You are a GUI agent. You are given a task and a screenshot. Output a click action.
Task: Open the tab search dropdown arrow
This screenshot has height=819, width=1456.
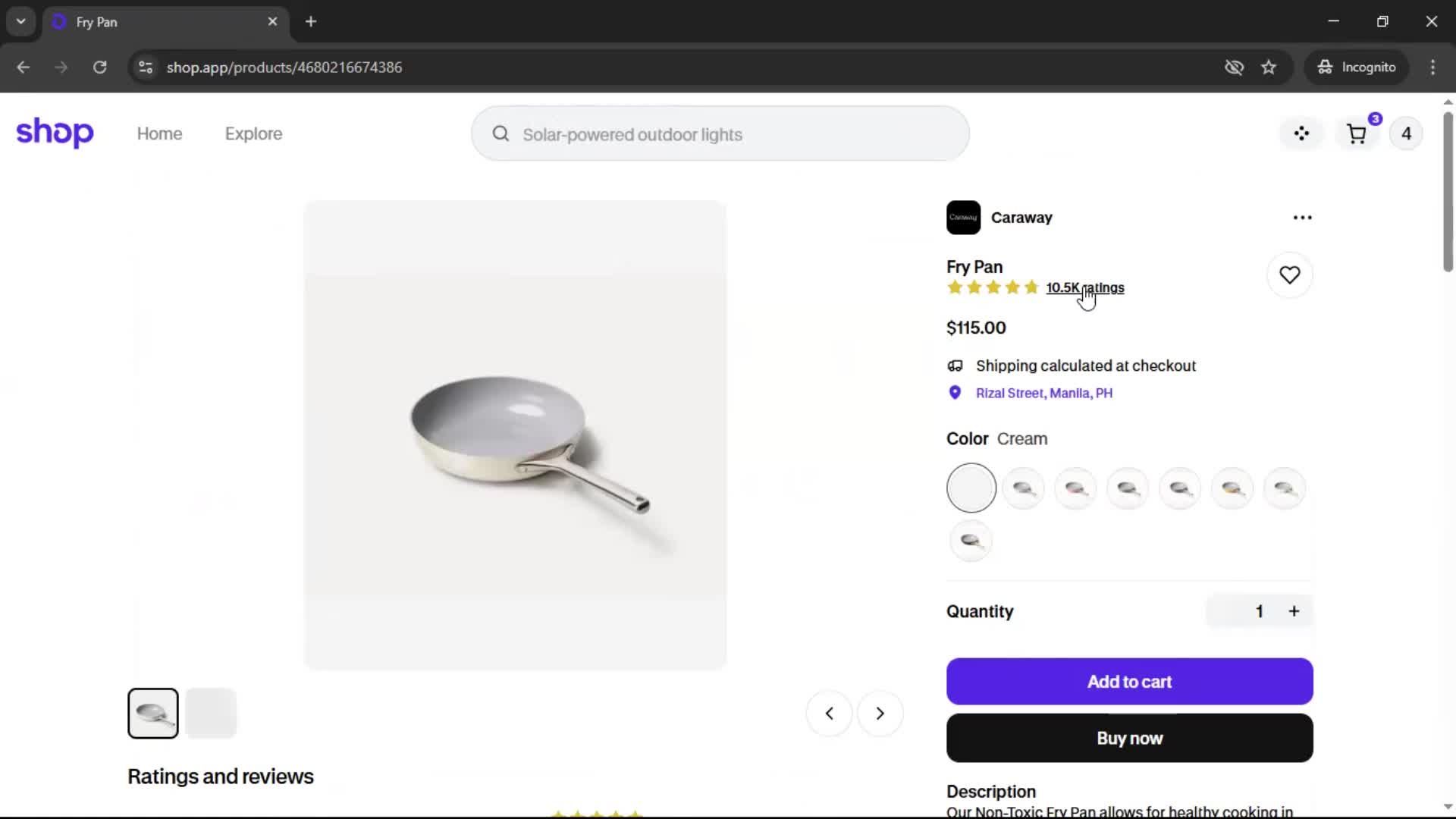pyautogui.click(x=21, y=21)
